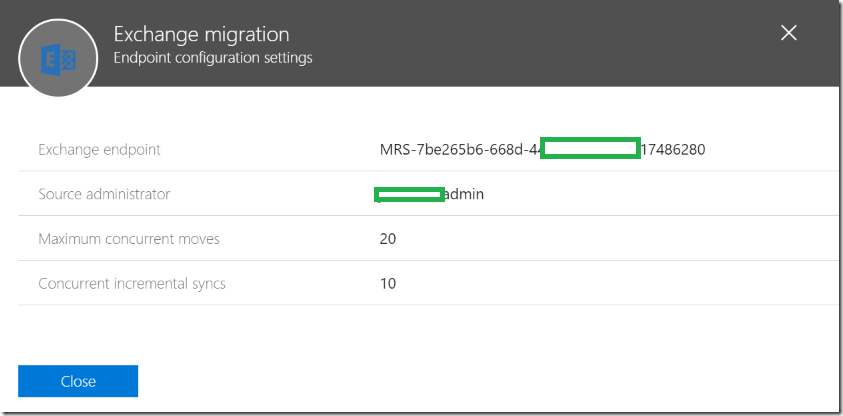Viewport: 843px width, 416px height.
Task: Click the Source administrator label
Action: pos(104,193)
